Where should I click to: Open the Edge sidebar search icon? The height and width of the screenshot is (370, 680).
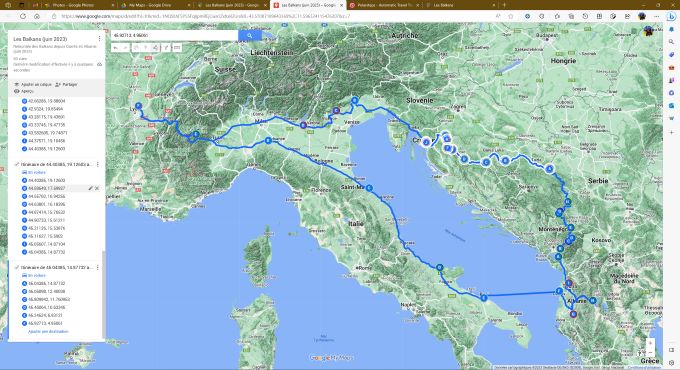(x=671, y=42)
